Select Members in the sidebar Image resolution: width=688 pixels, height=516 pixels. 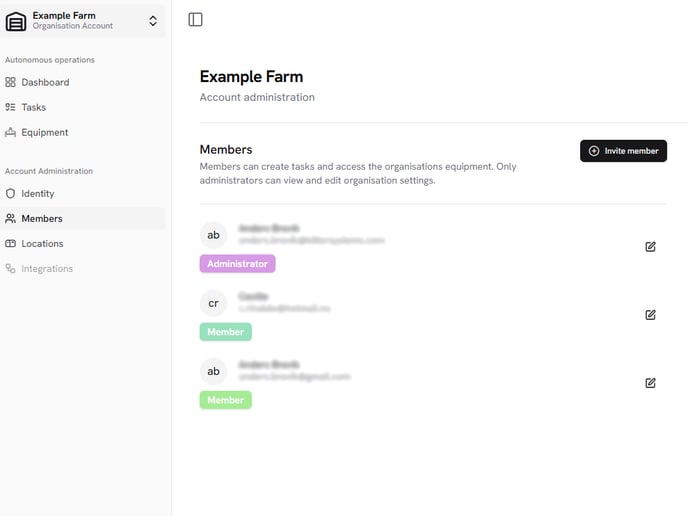42,218
